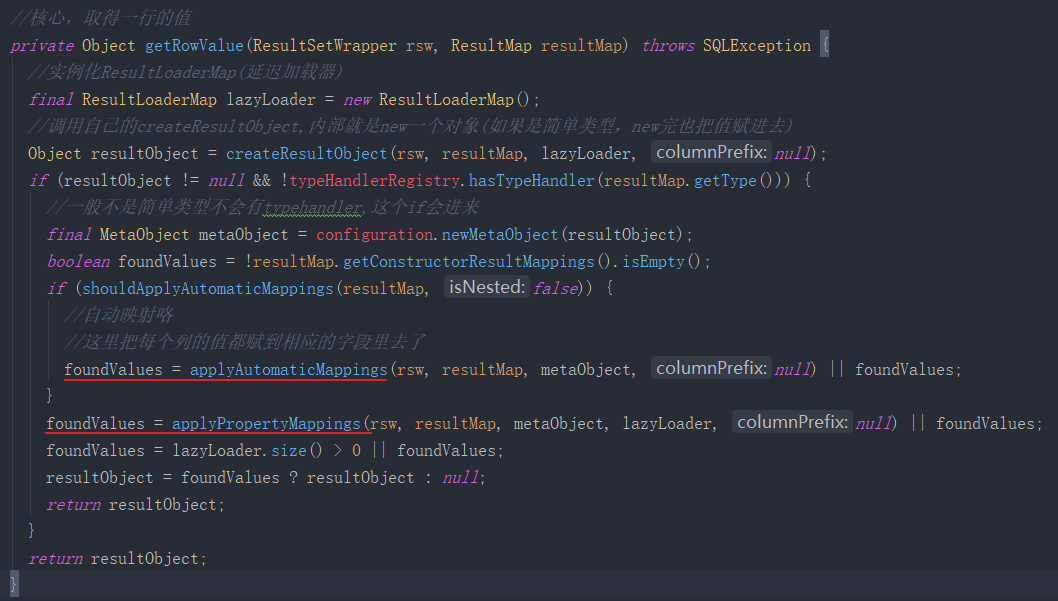Click the applyPropertyMappings method call
The height and width of the screenshot is (601, 1058).
point(266,424)
